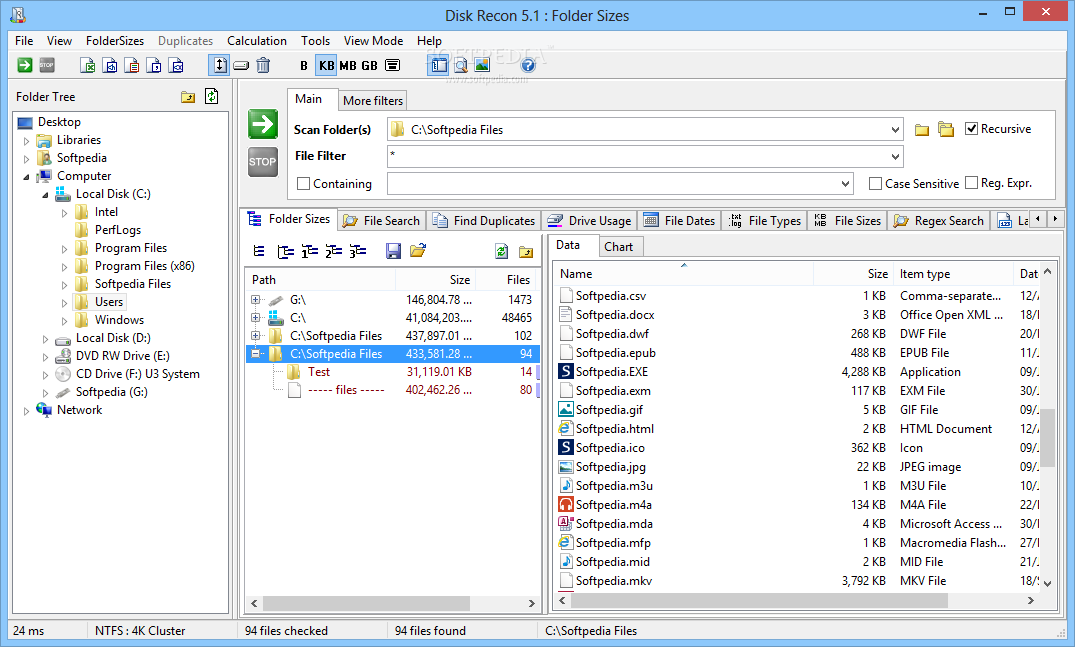This screenshot has height=647, width=1075.
Task: Expand the Libraries node in folder tree
Action: 27,141
